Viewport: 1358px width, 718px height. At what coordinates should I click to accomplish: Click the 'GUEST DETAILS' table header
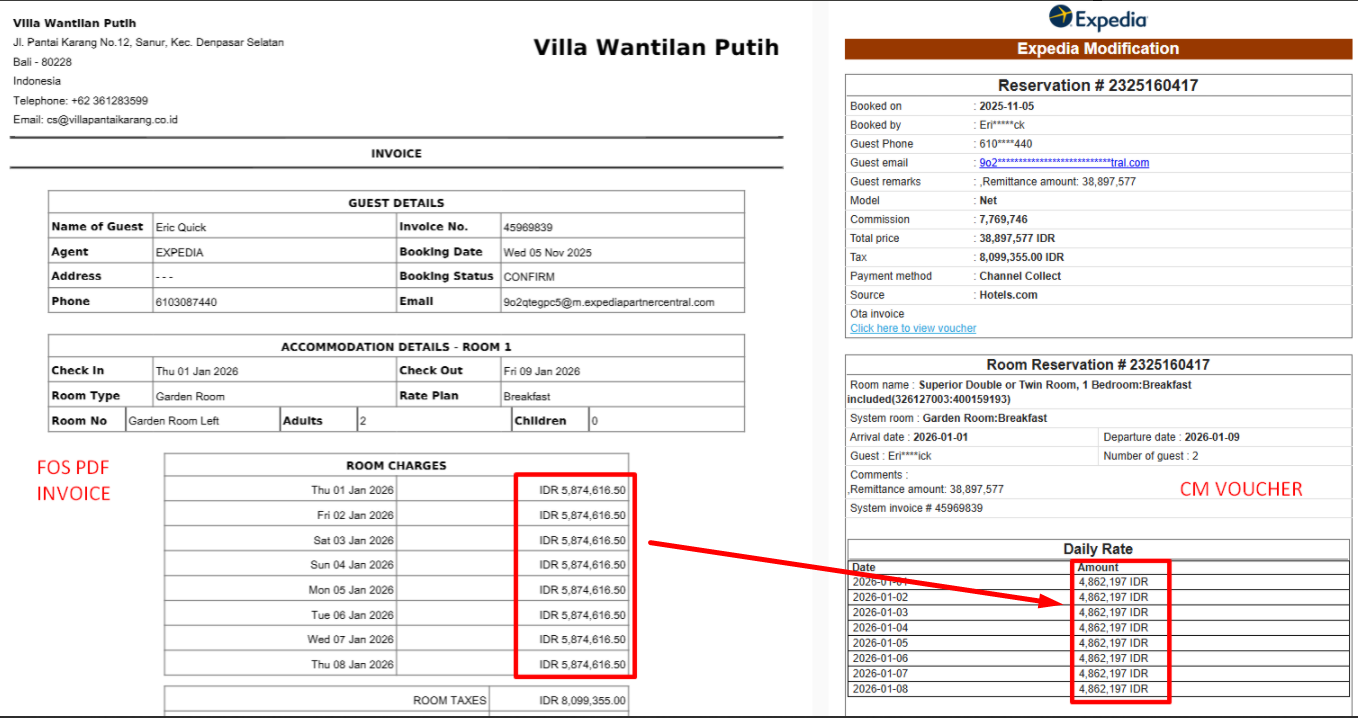pyautogui.click(x=396, y=203)
